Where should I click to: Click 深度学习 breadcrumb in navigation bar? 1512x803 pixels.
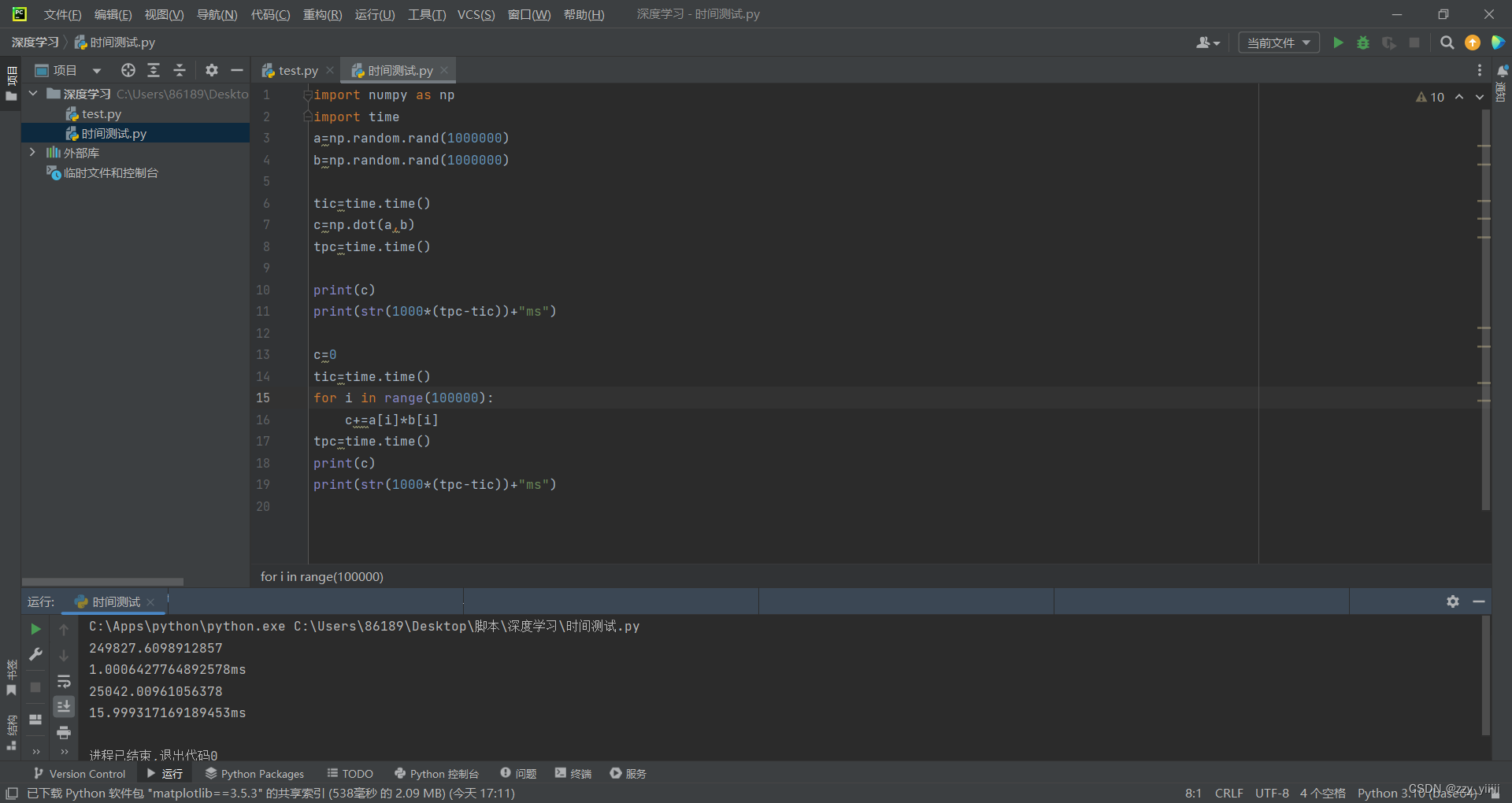tap(35, 42)
